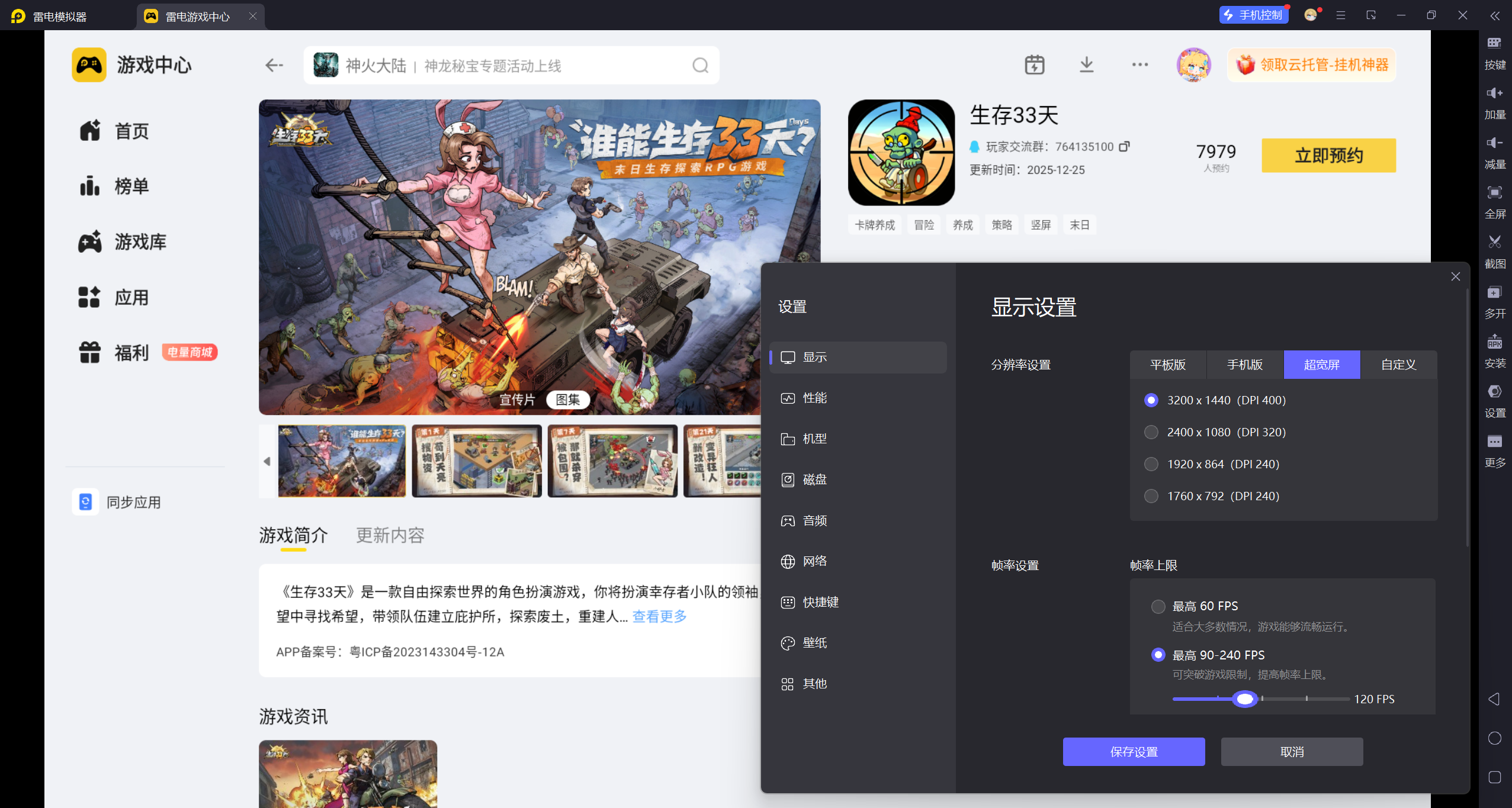Viewport: 1512px width, 808px height.
Task: Click the three-dots more options menu
Action: click(1139, 65)
